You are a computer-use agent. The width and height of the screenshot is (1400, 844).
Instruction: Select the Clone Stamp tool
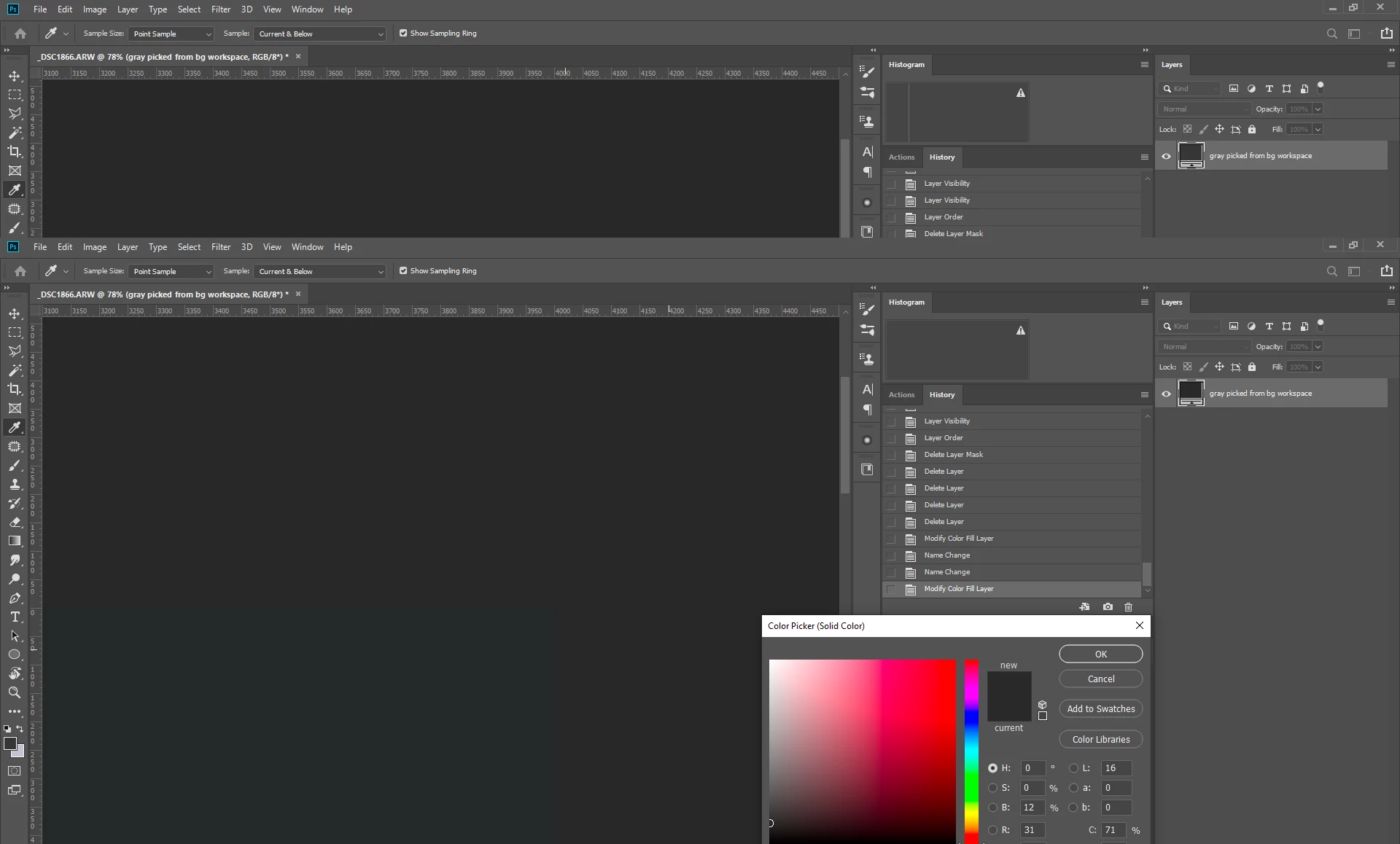[15, 484]
